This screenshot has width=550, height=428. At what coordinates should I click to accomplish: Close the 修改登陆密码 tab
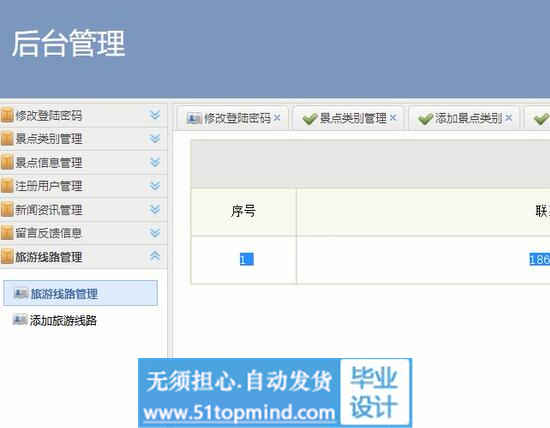pyautogui.click(x=277, y=118)
